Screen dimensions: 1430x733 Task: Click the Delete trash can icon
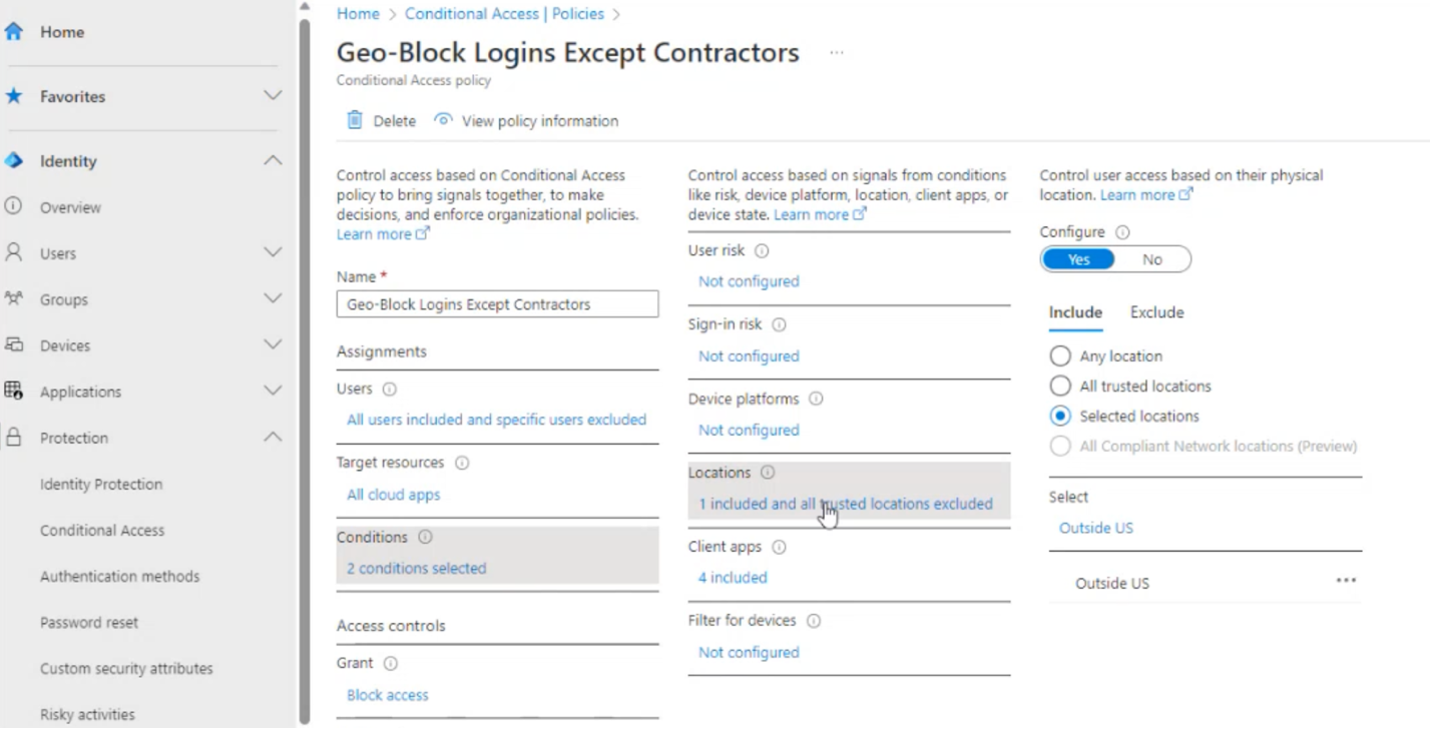coord(355,121)
